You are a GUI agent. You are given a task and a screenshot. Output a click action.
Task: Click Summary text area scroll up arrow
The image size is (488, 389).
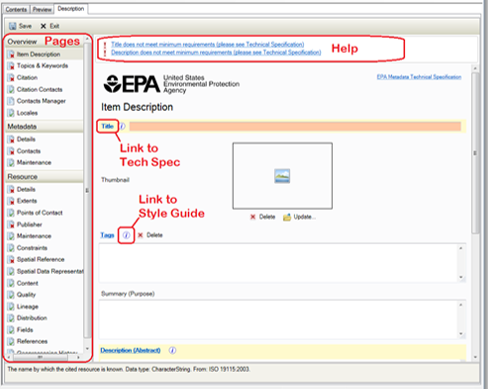click(x=461, y=305)
